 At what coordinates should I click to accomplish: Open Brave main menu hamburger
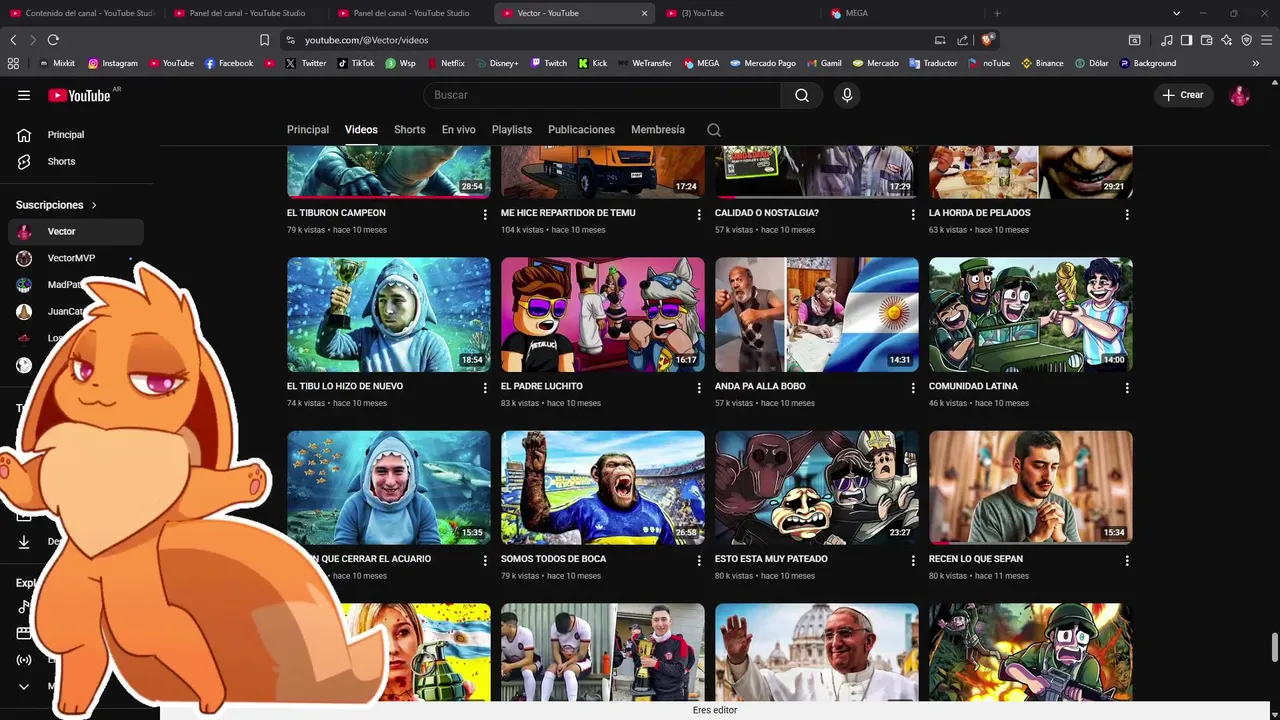point(1267,40)
